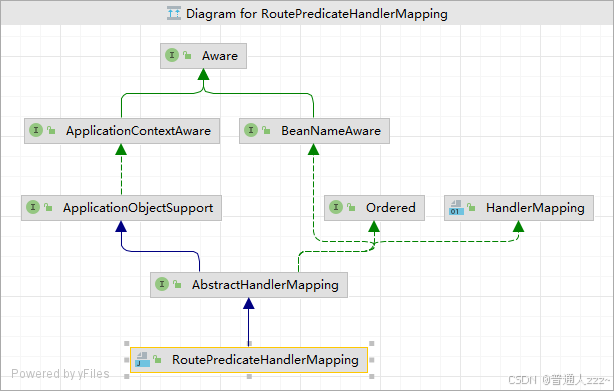Viewport: 614px width, 391px height.
Task: Select the Aware node label
Action: point(220,56)
